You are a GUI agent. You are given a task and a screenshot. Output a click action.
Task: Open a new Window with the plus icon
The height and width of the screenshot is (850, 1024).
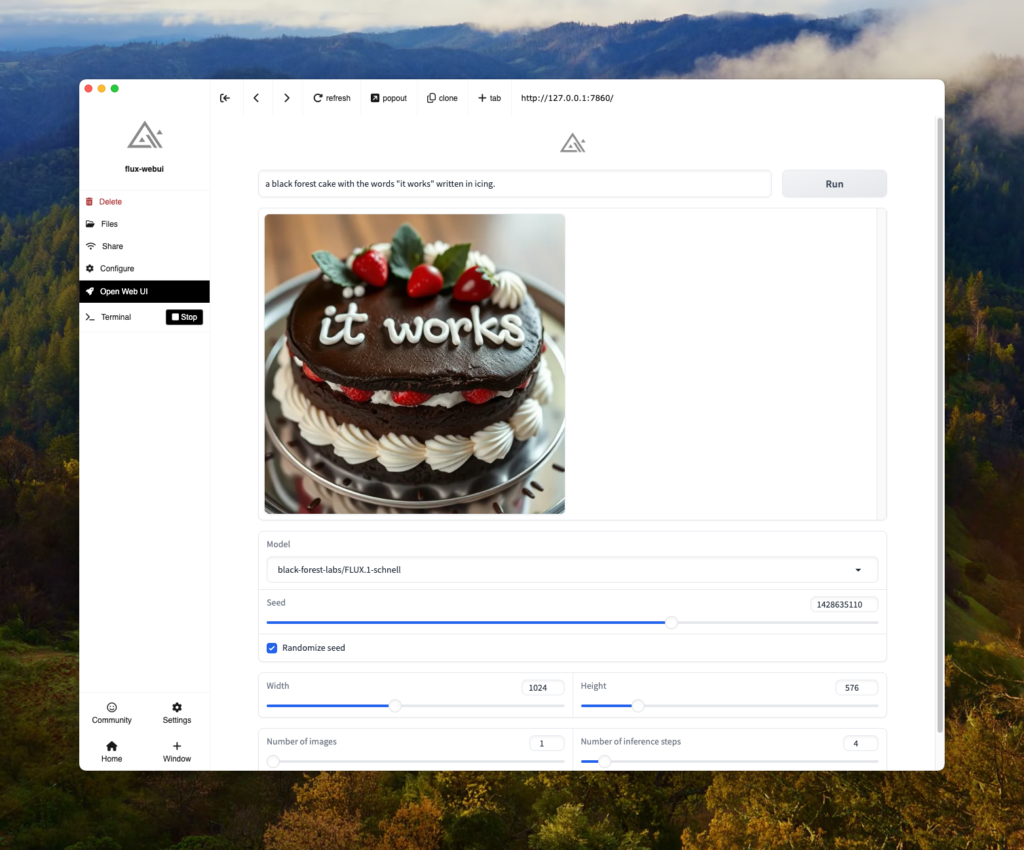(x=177, y=746)
